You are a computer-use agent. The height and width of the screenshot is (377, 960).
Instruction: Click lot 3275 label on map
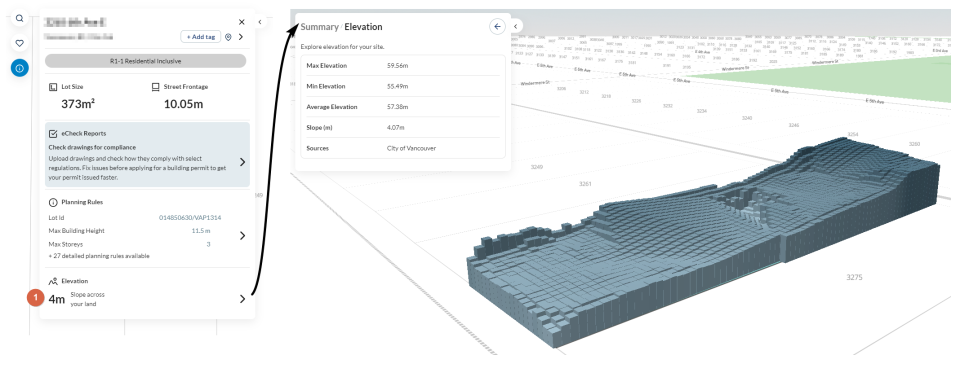(854, 277)
